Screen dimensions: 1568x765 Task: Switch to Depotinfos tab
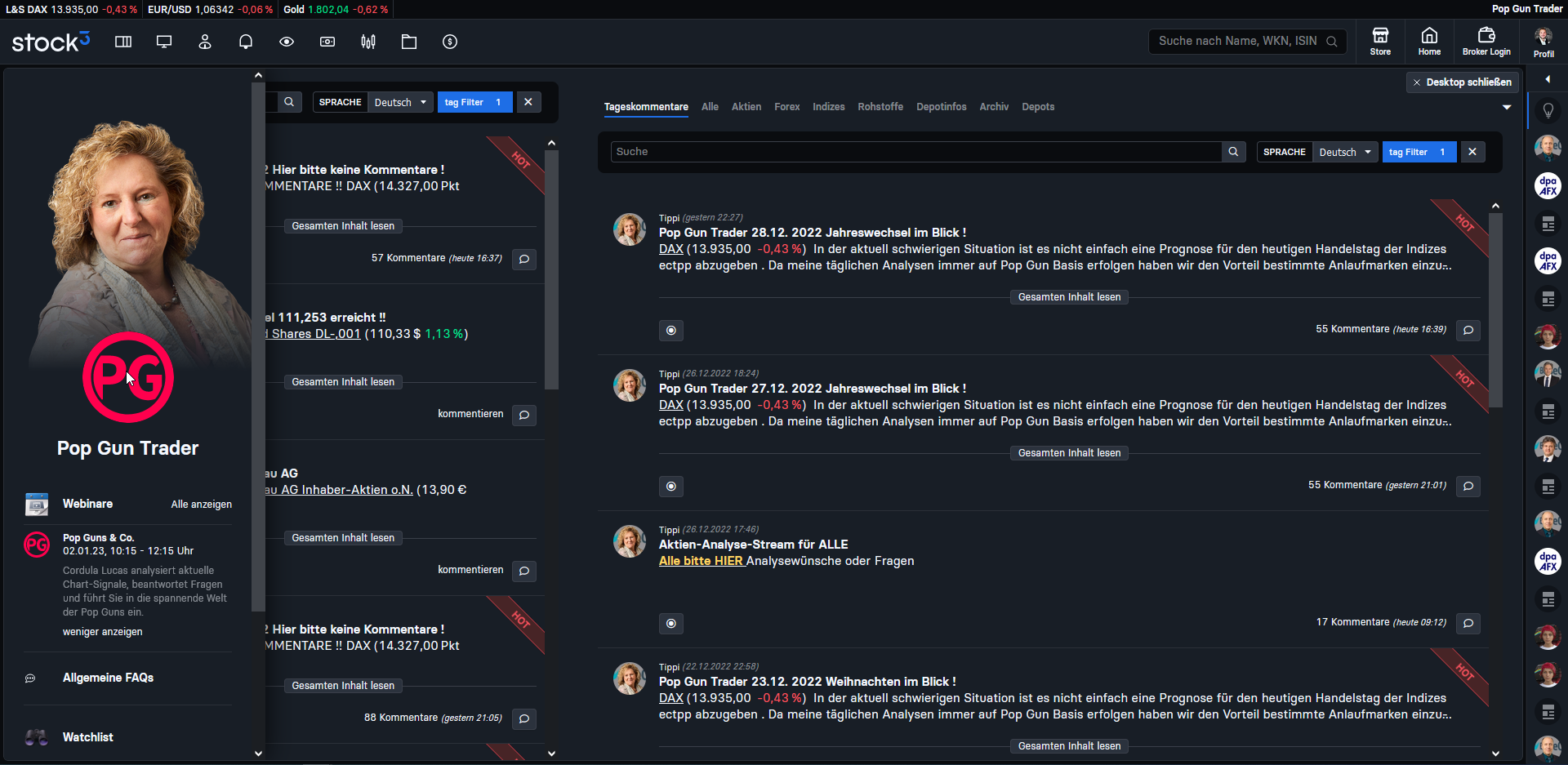point(942,107)
